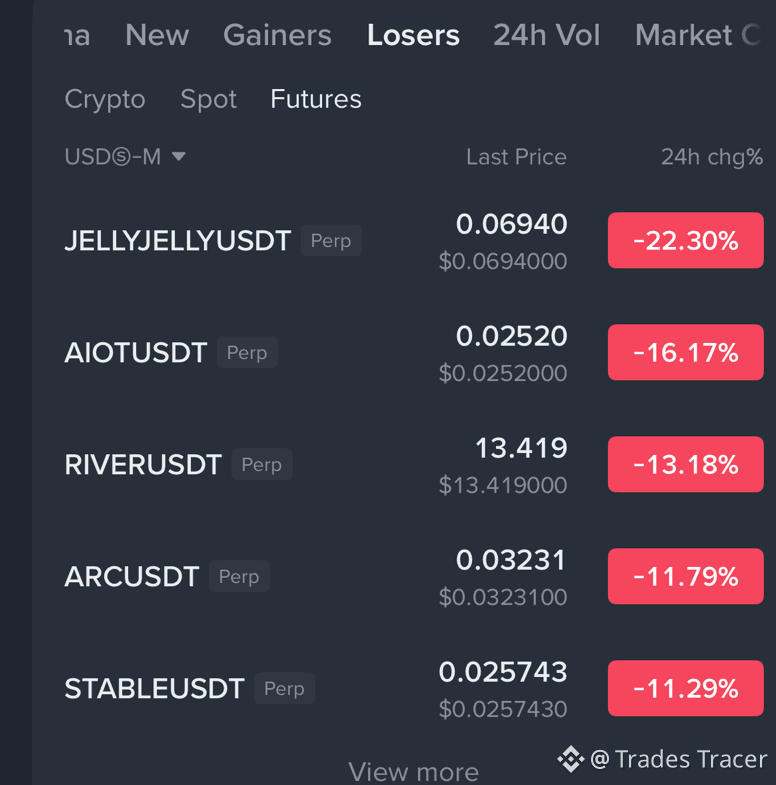Screen dimensions: 776x785
Task: Select the Crypto sub-tab
Action: pos(105,99)
